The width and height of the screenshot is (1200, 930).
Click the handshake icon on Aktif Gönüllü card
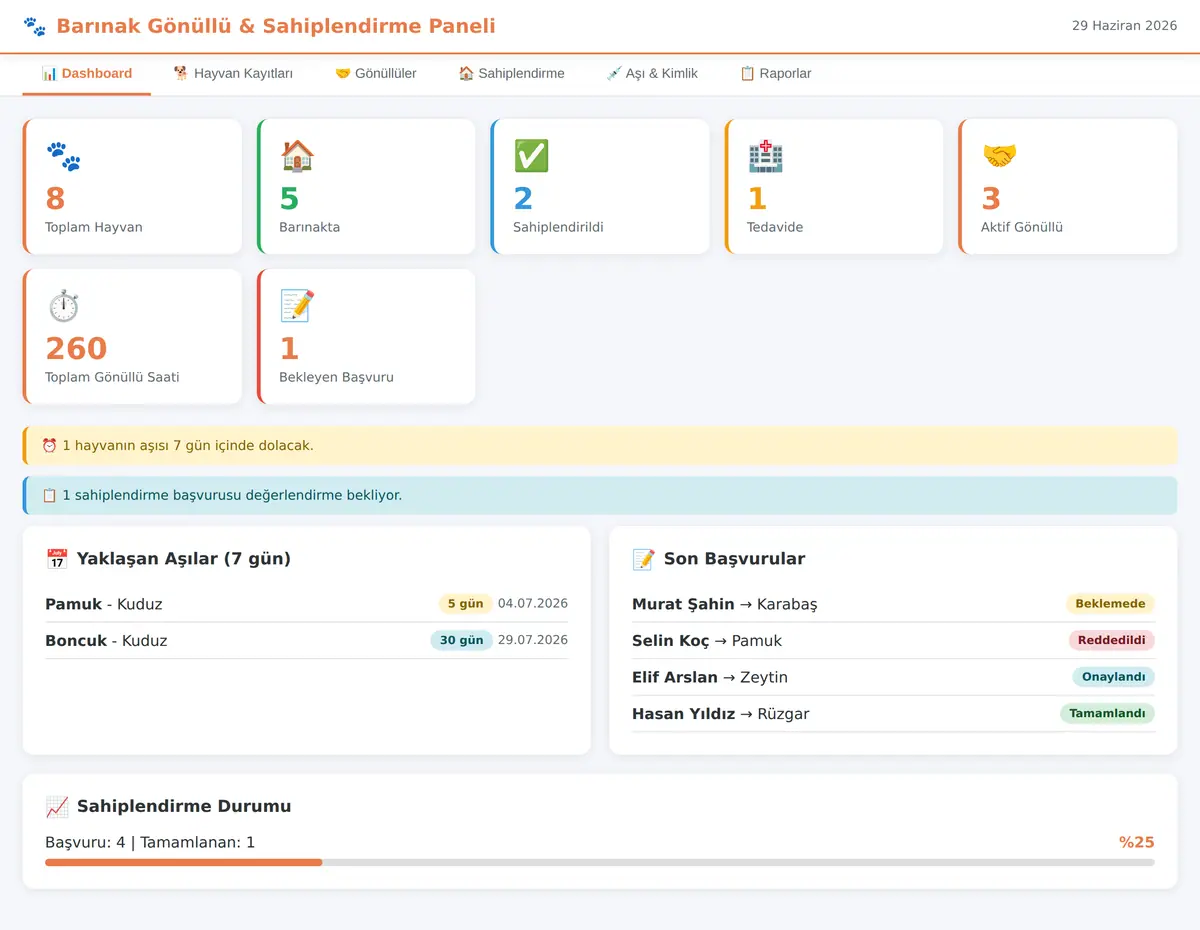999,156
